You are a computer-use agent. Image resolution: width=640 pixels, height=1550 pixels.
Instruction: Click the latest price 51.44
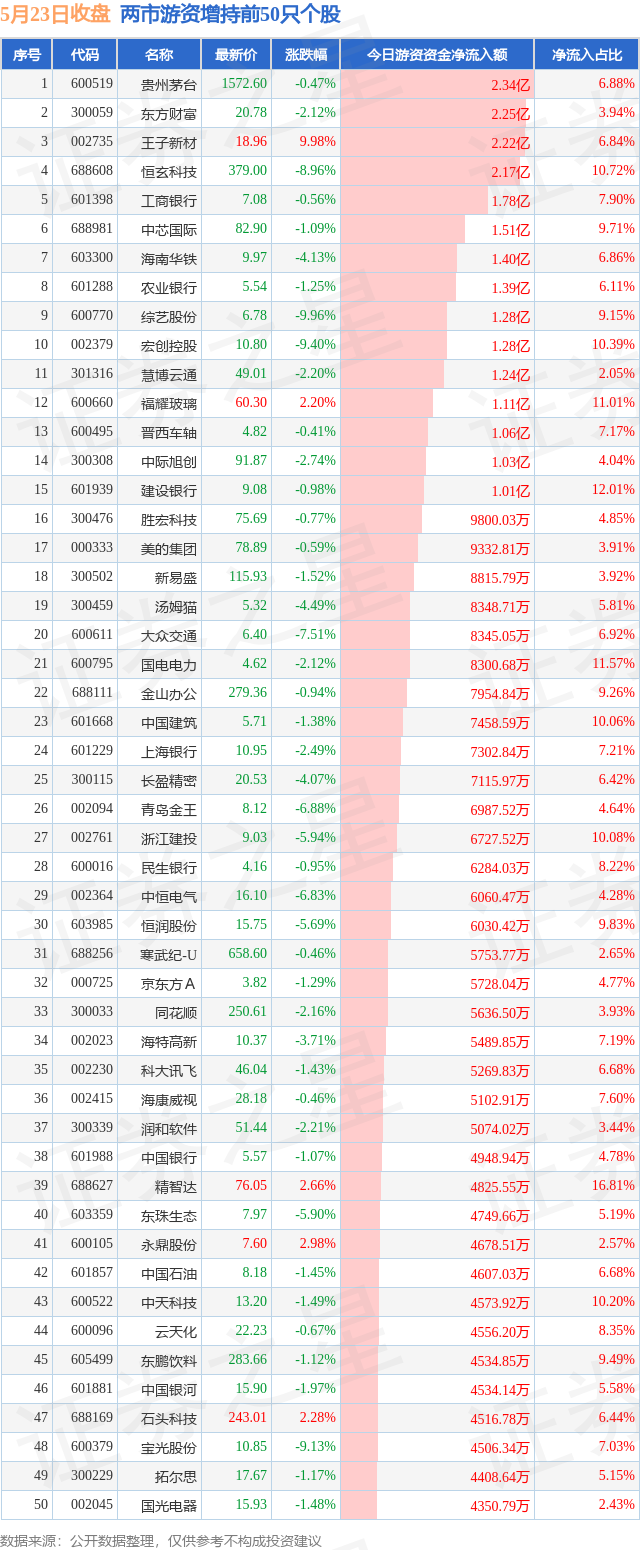click(251, 1128)
